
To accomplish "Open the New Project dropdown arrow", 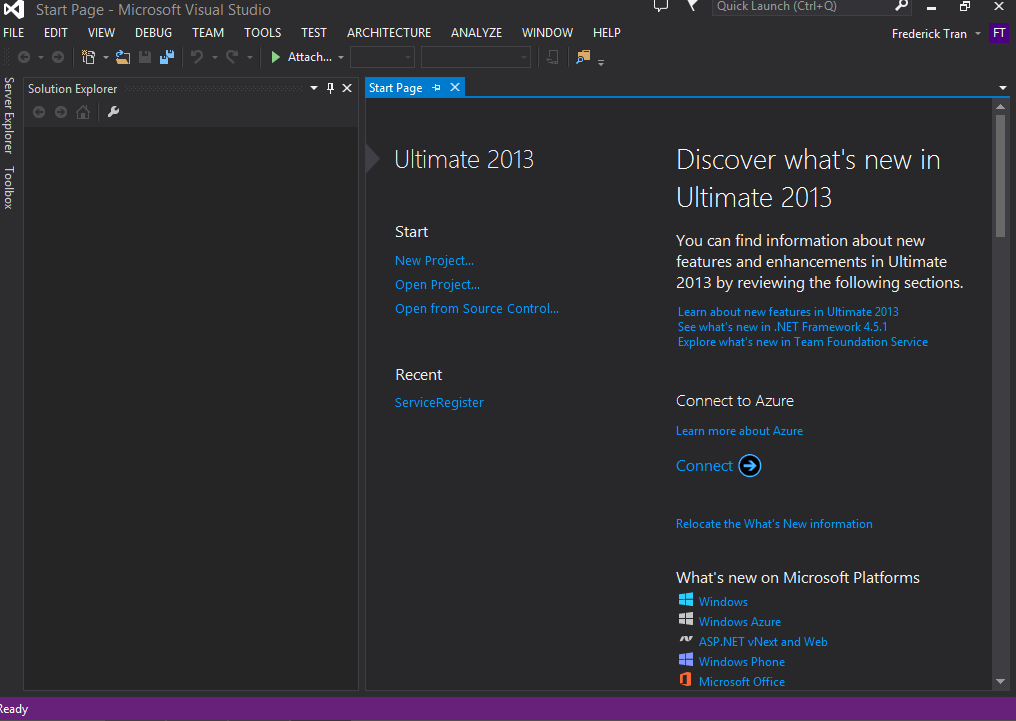I will click(x=106, y=58).
